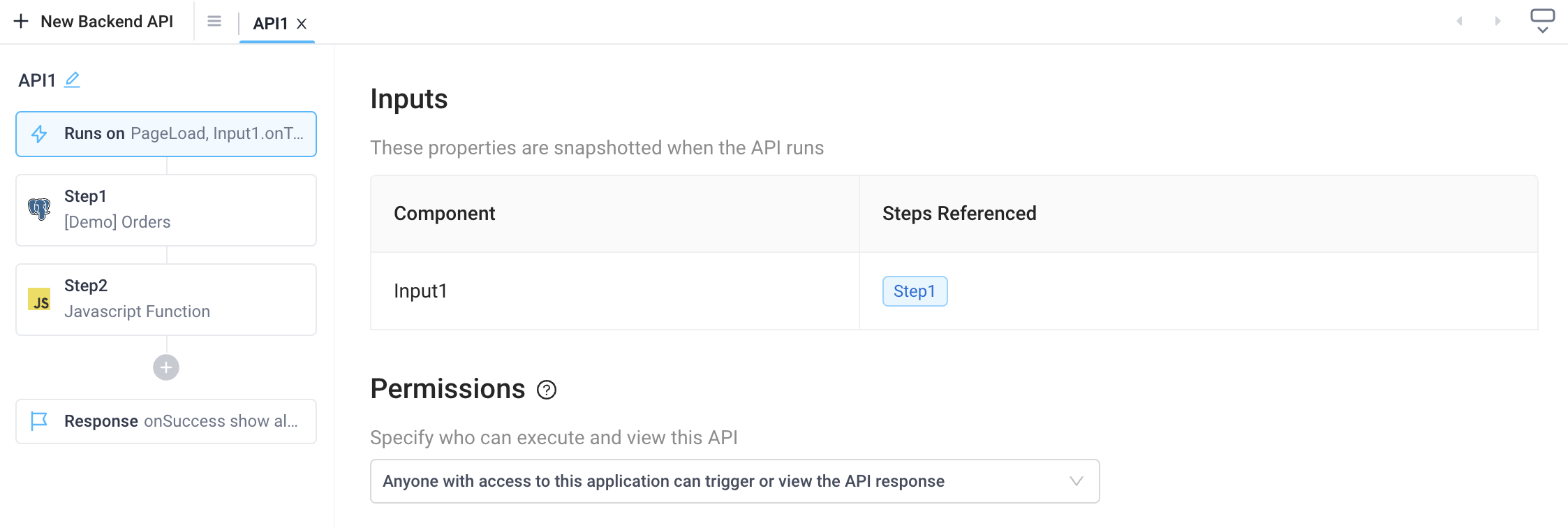Click the permissions dropdown chevron arrow

1076,481
